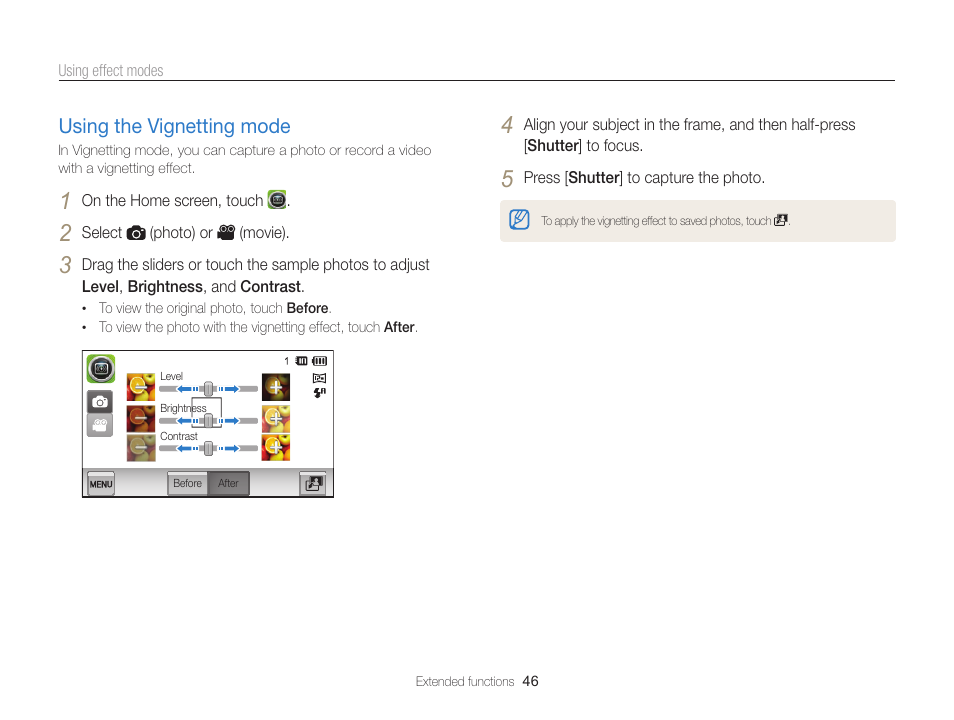Click page number 46
The width and height of the screenshot is (954, 720).
coord(531,681)
